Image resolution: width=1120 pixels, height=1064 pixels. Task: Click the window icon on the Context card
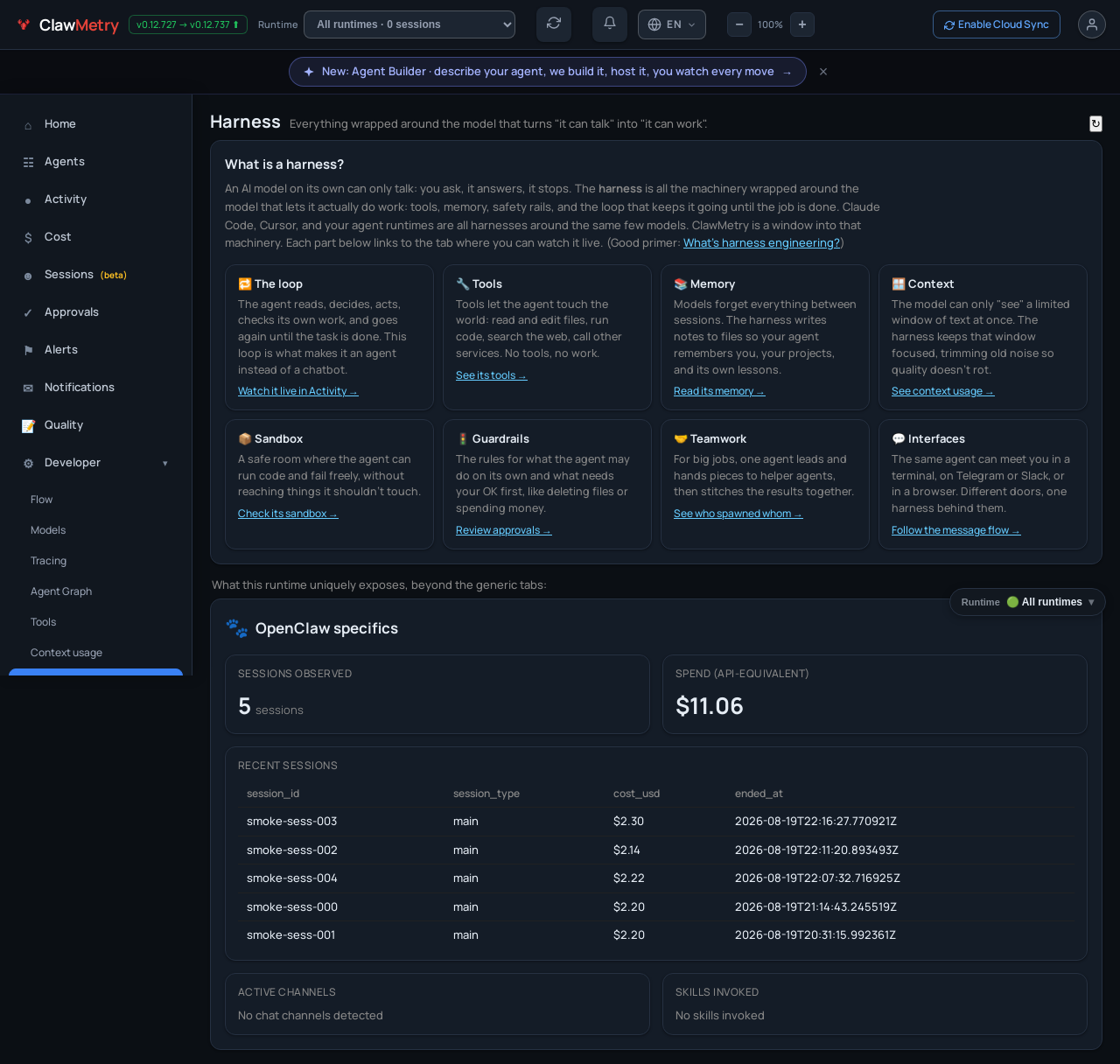(x=899, y=283)
